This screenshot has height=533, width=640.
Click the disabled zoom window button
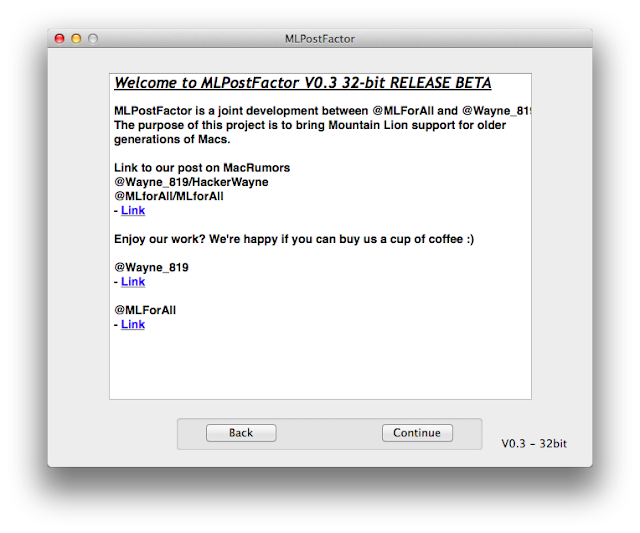coord(93,39)
